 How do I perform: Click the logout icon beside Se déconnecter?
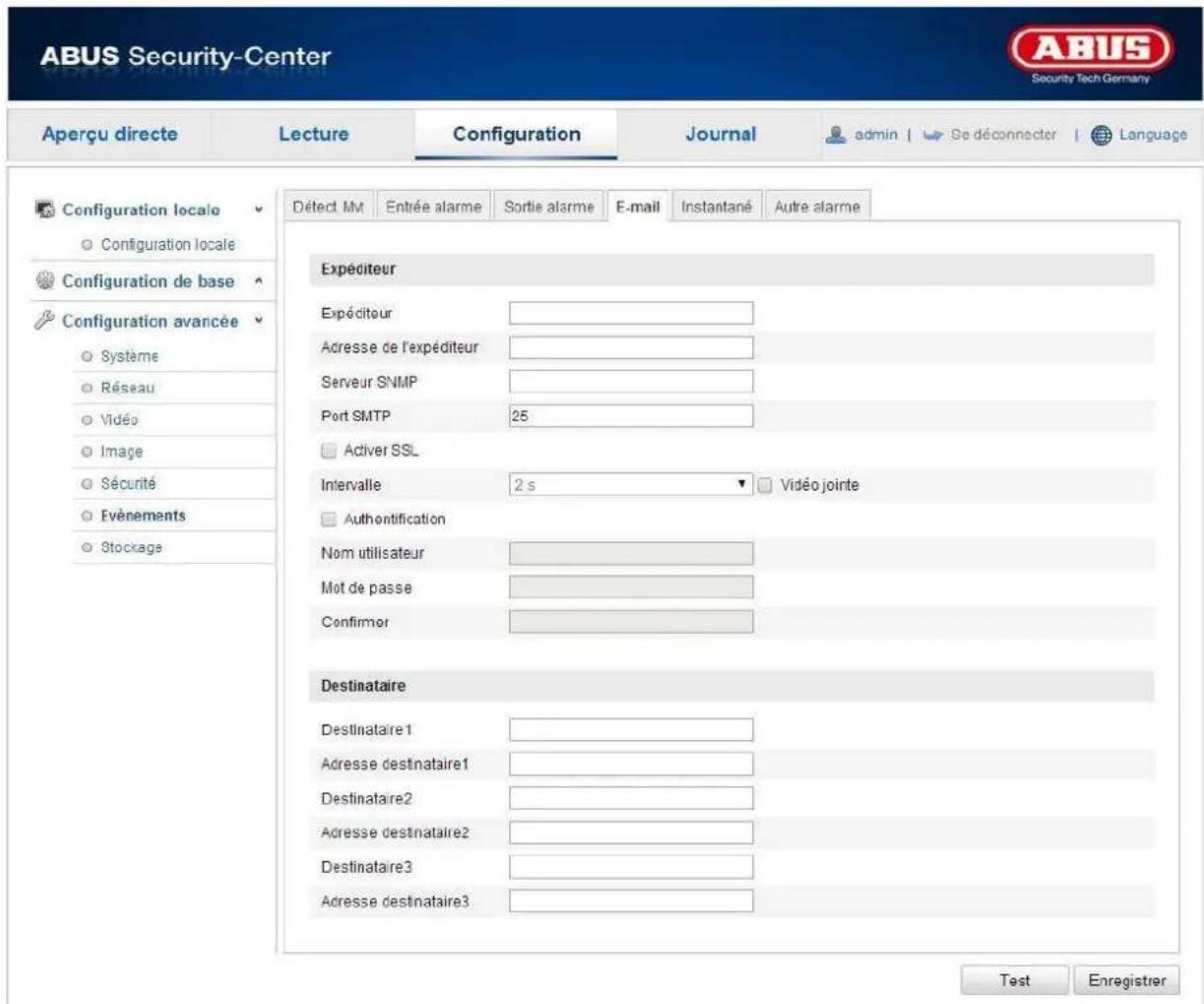pyautogui.click(x=933, y=135)
